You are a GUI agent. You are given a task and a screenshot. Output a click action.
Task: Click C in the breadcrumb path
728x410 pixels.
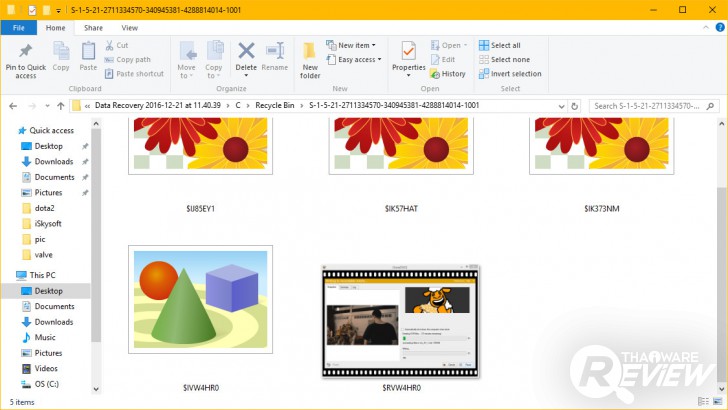coord(238,105)
